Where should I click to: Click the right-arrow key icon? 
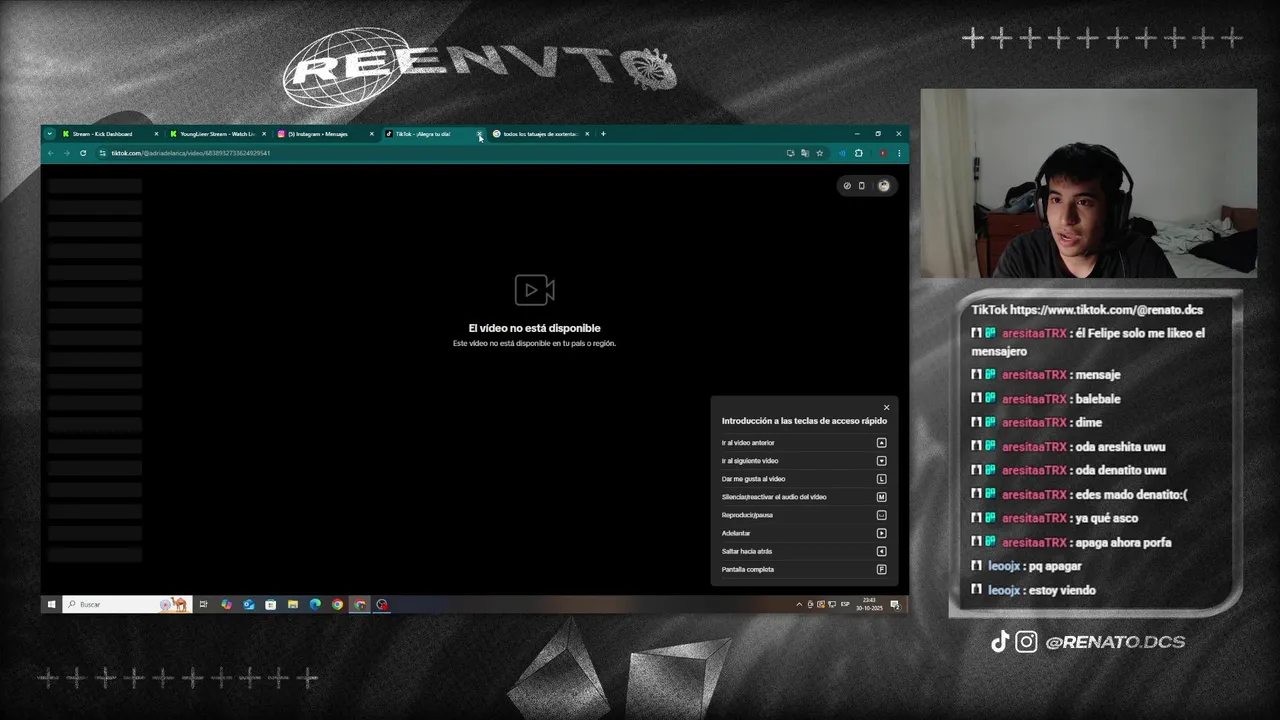pos(881,533)
